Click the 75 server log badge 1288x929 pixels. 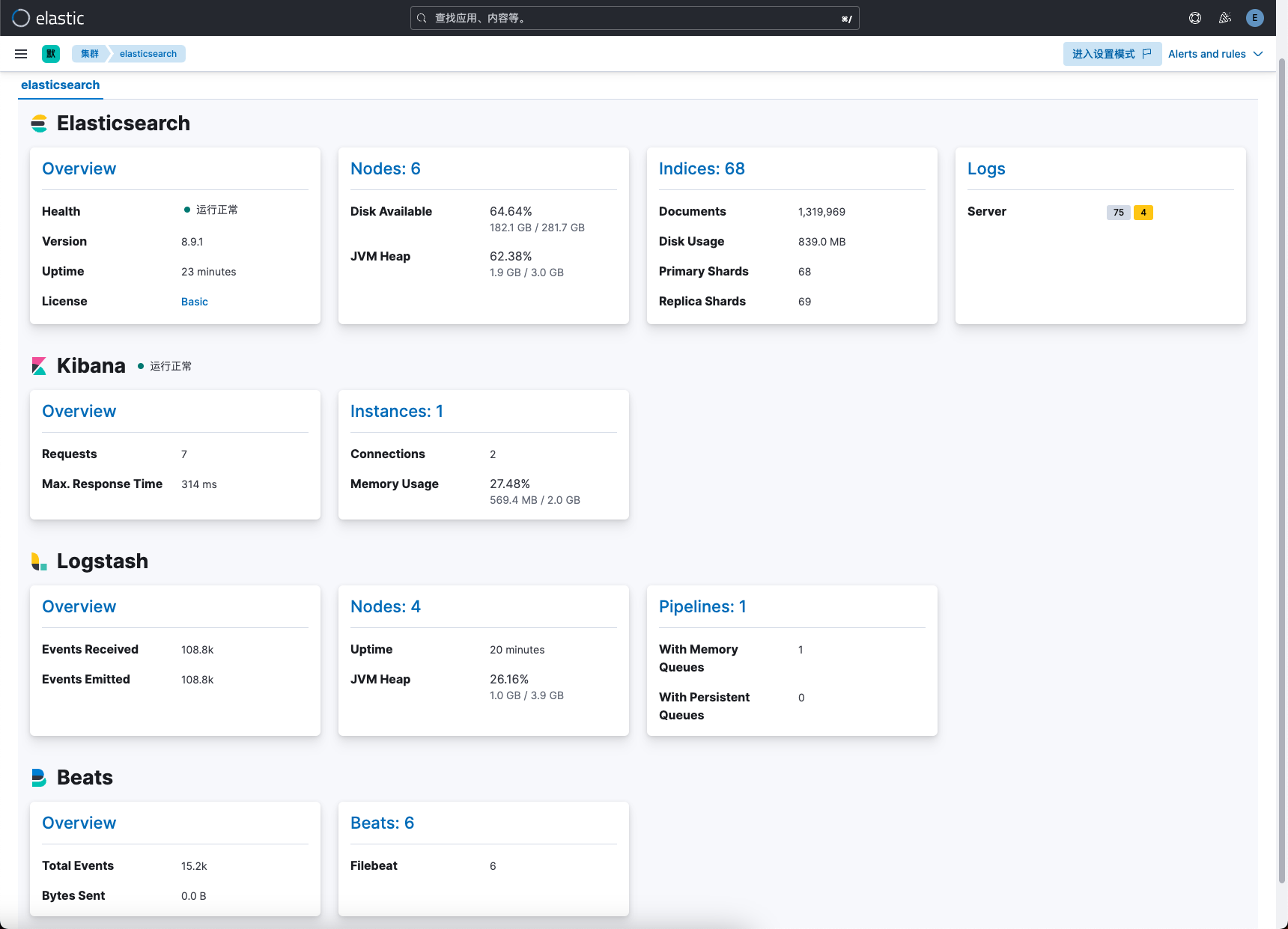tap(1118, 213)
